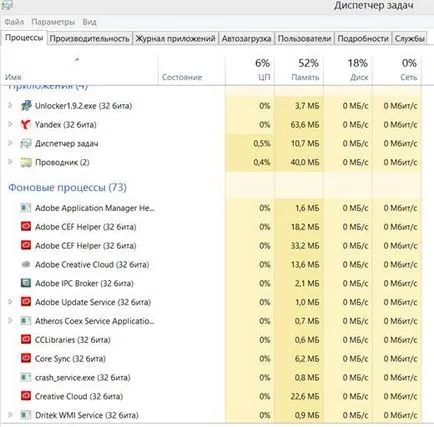The image size is (434, 427).
Task: Switch to the Производительность tab
Action: coord(89,39)
